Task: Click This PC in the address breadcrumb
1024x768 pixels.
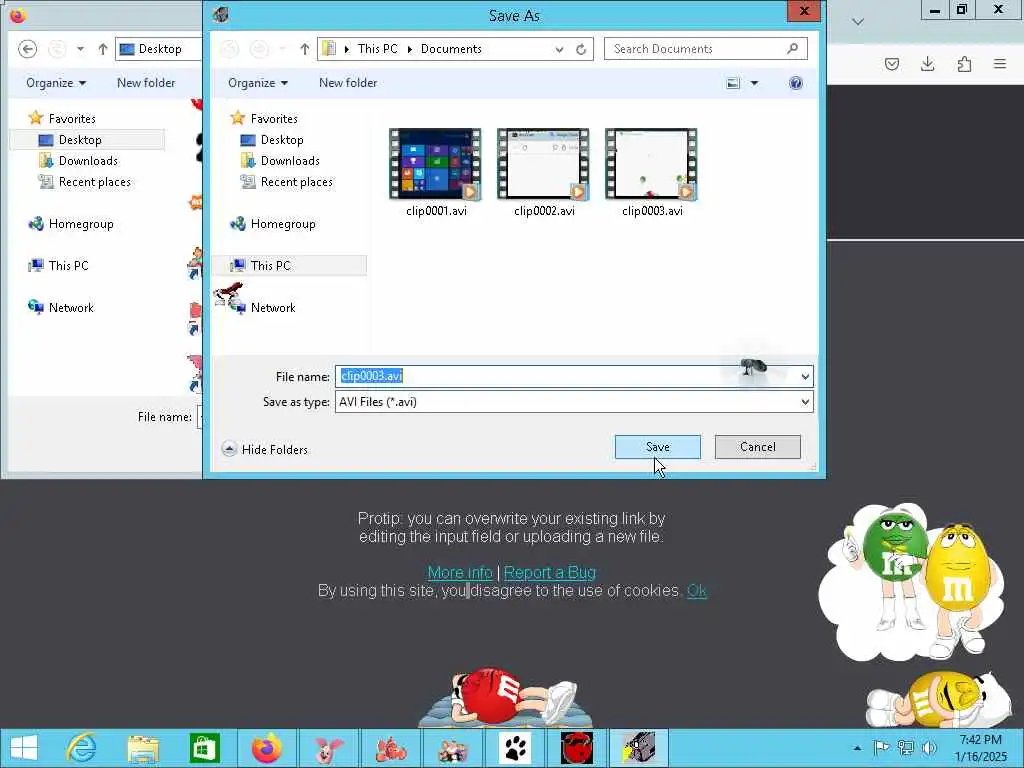Action: [377, 49]
